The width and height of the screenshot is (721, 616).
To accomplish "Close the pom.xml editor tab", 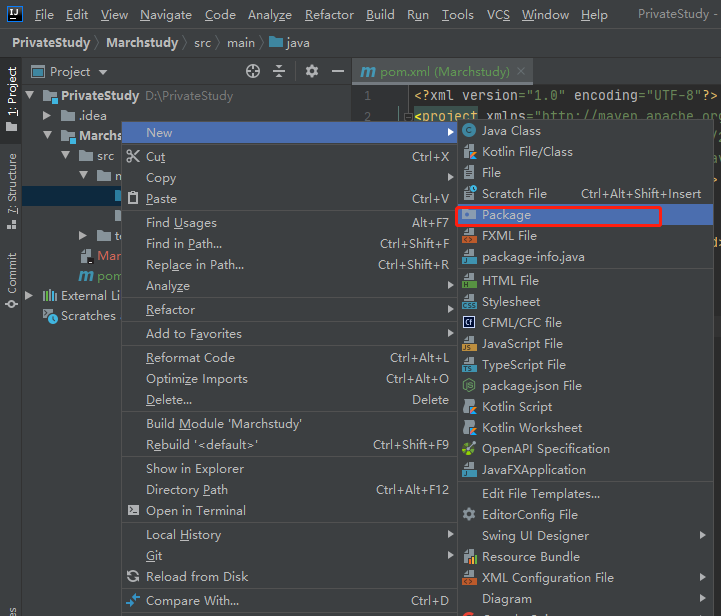I will click(521, 71).
